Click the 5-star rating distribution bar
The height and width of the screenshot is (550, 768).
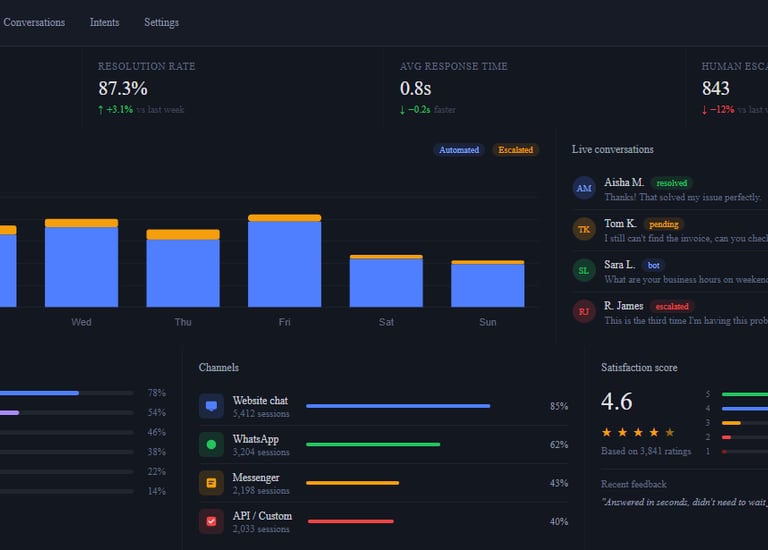(744, 394)
